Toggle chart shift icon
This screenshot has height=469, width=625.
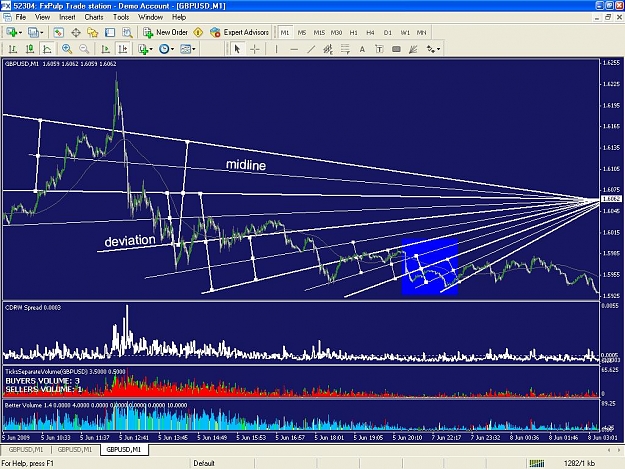point(123,49)
